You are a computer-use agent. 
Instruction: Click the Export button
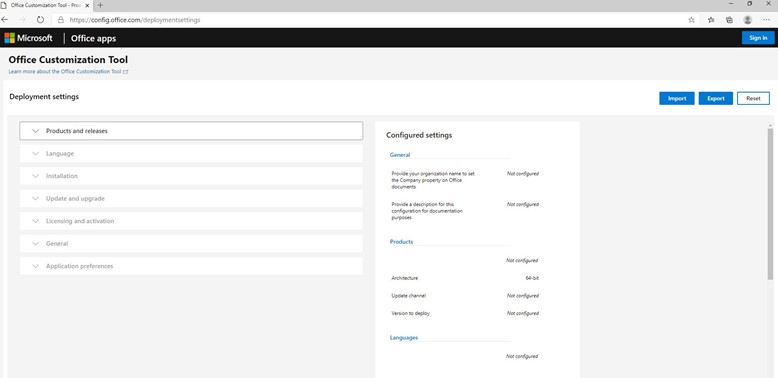(x=715, y=98)
